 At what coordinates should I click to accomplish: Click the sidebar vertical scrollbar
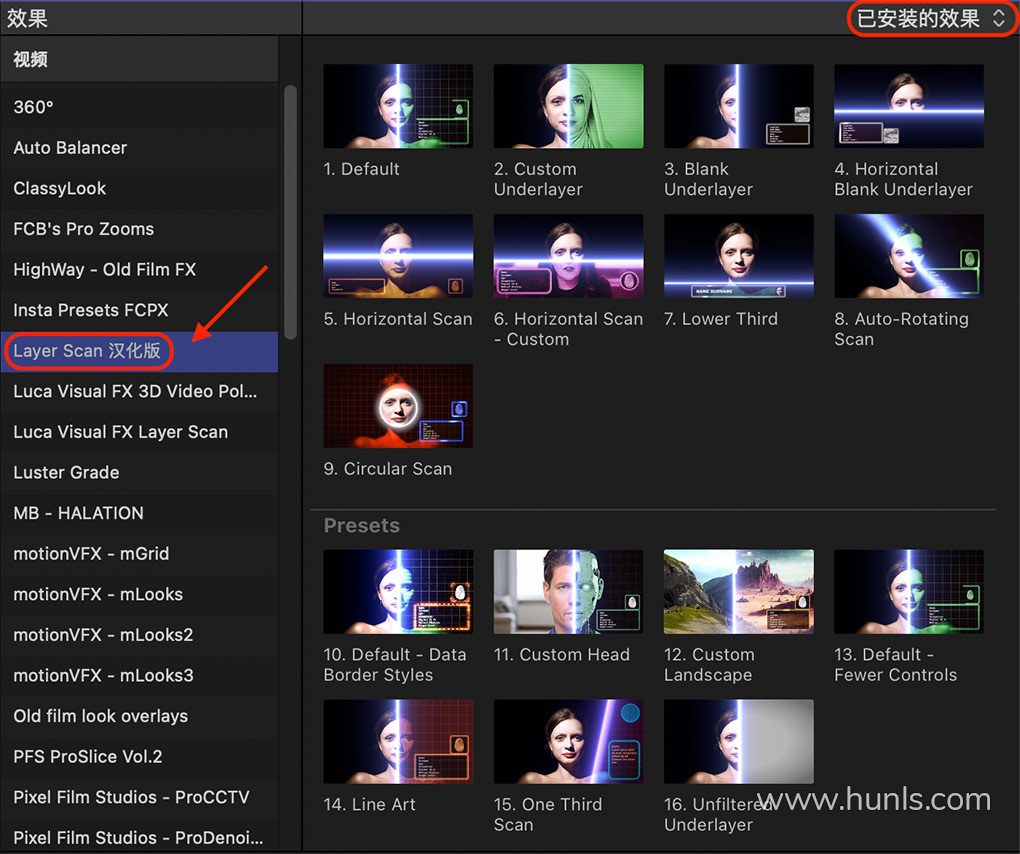point(290,210)
